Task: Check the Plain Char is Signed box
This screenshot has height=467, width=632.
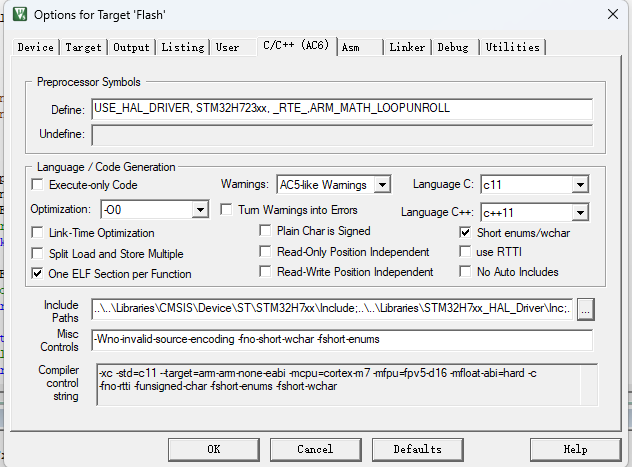Action: [266, 231]
